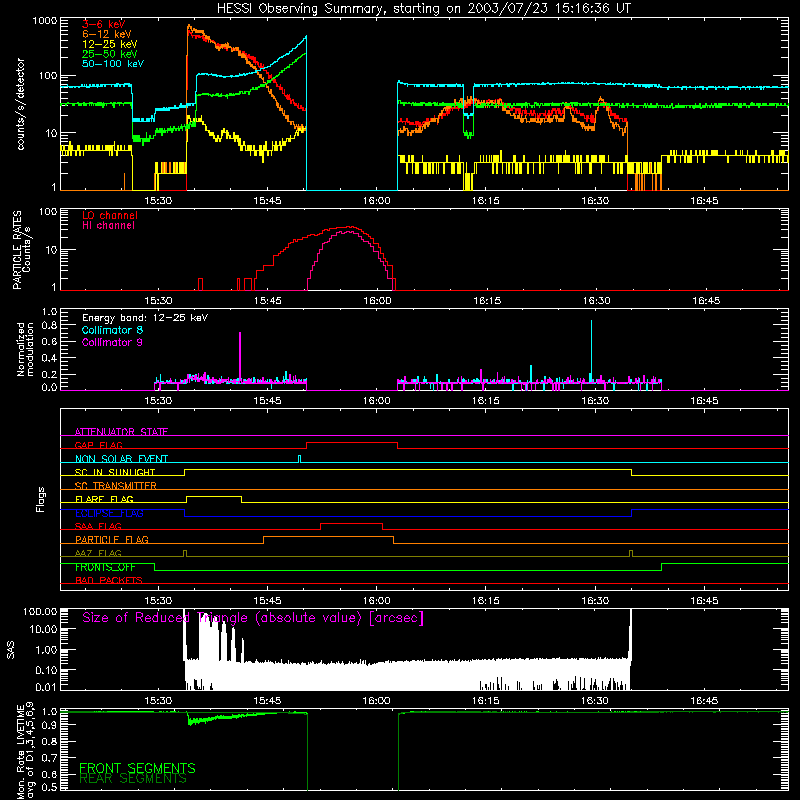Click the SAA FLAG label
This screenshot has width=800, height=800.
98,526
